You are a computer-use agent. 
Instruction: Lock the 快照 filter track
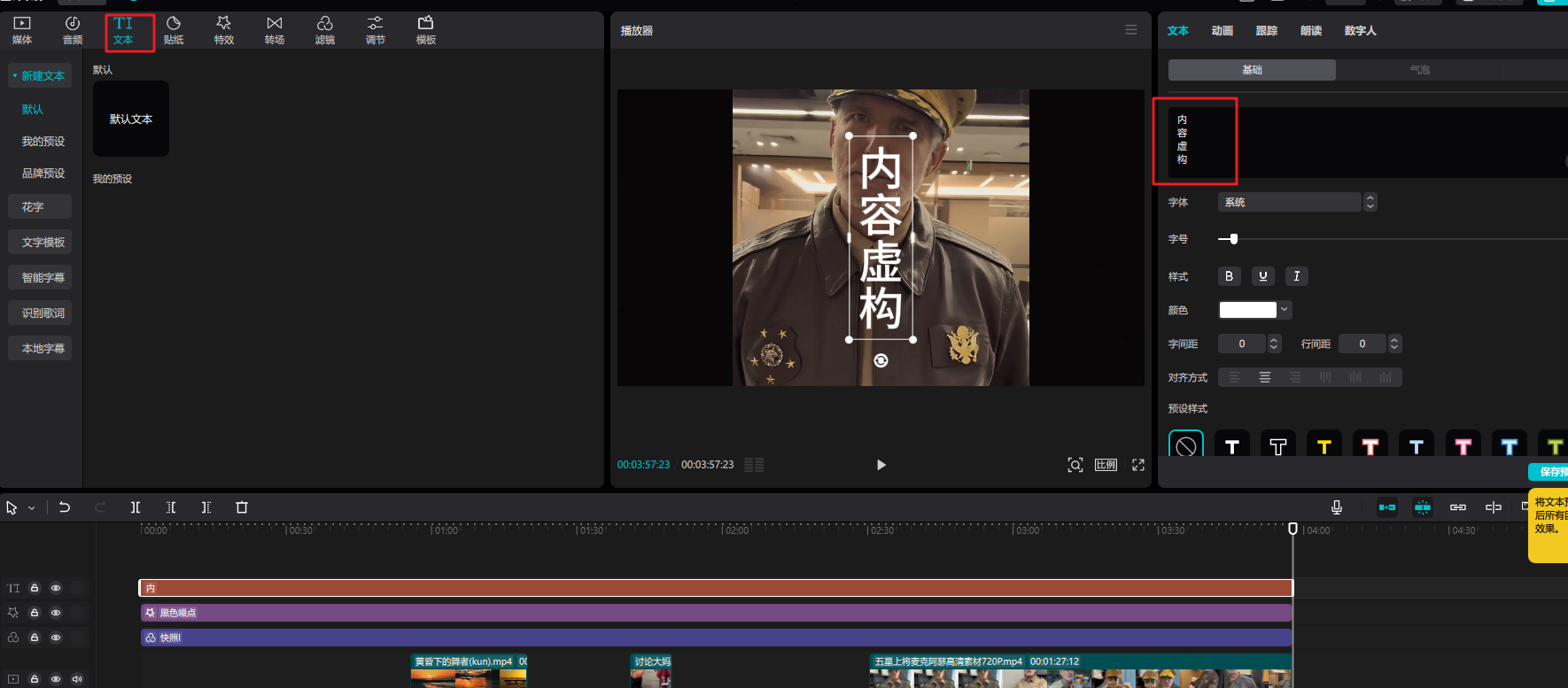35,638
